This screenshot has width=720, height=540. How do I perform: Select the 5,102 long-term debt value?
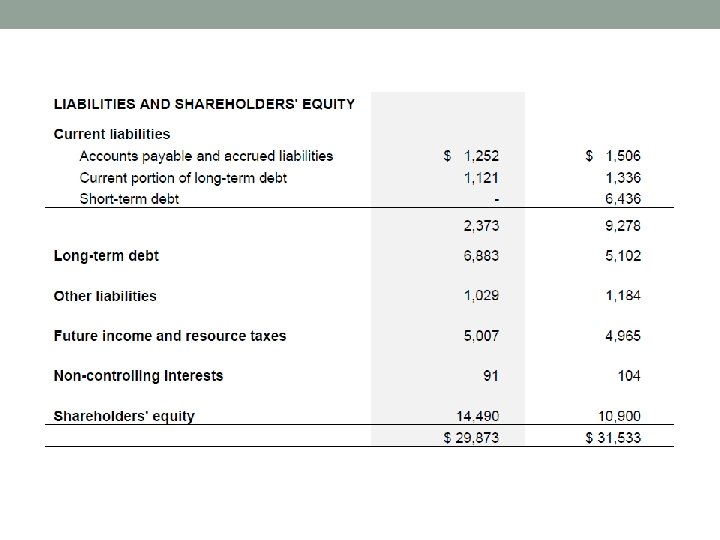click(x=623, y=256)
